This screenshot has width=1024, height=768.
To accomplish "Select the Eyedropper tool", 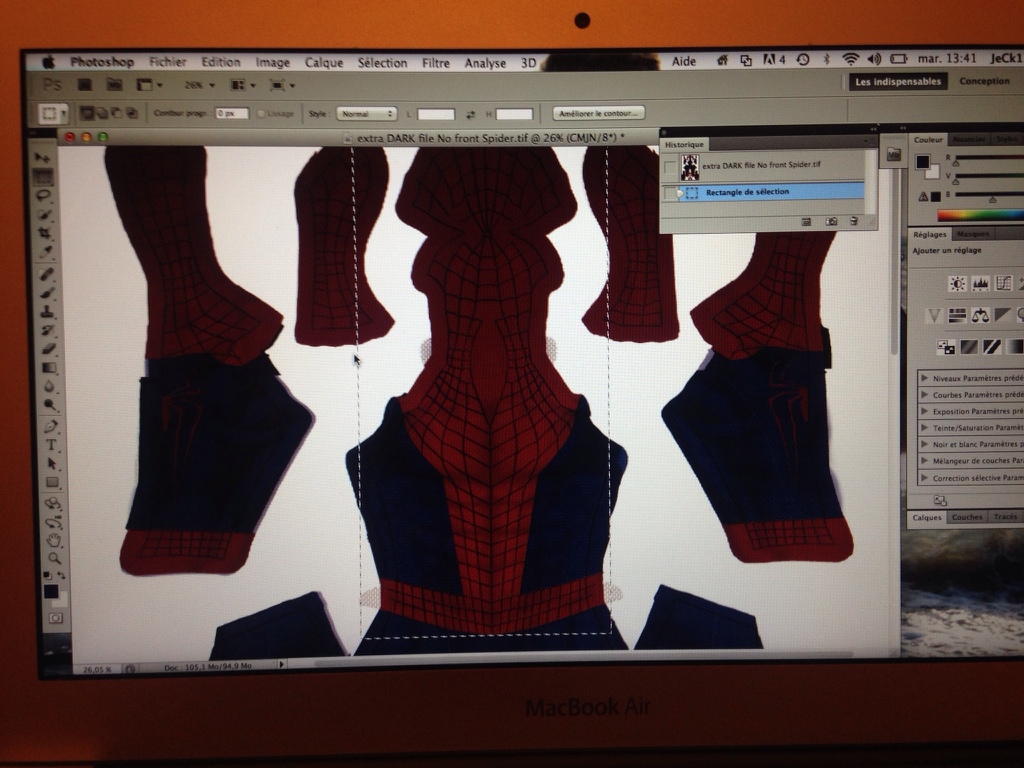I will pyautogui.click(x=46, y=251).
